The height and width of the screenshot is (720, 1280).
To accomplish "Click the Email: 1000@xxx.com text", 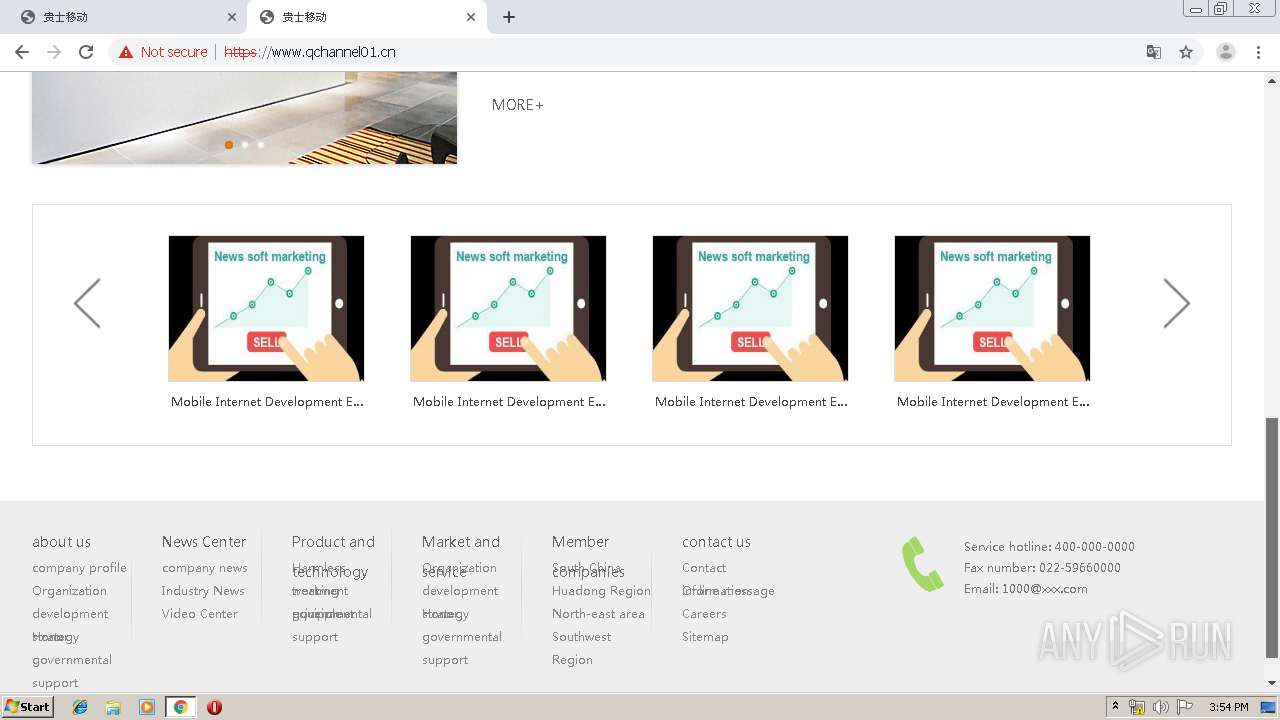I will coord(1026,589).
